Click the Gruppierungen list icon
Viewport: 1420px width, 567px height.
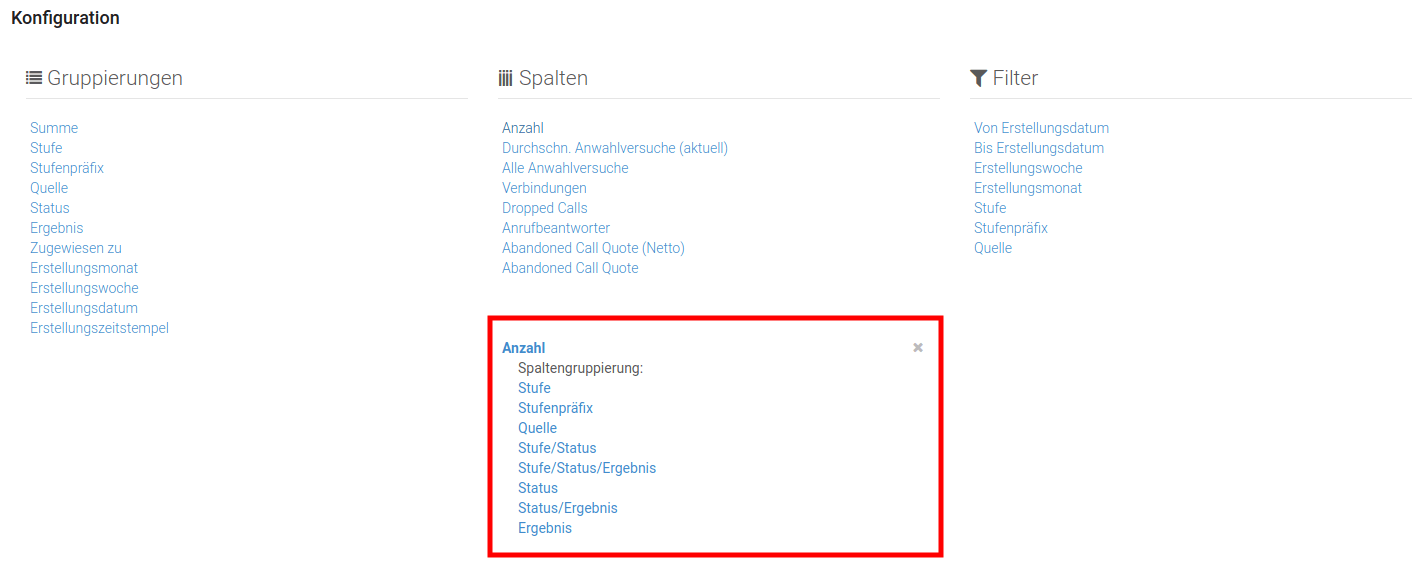tap(34, 78)
